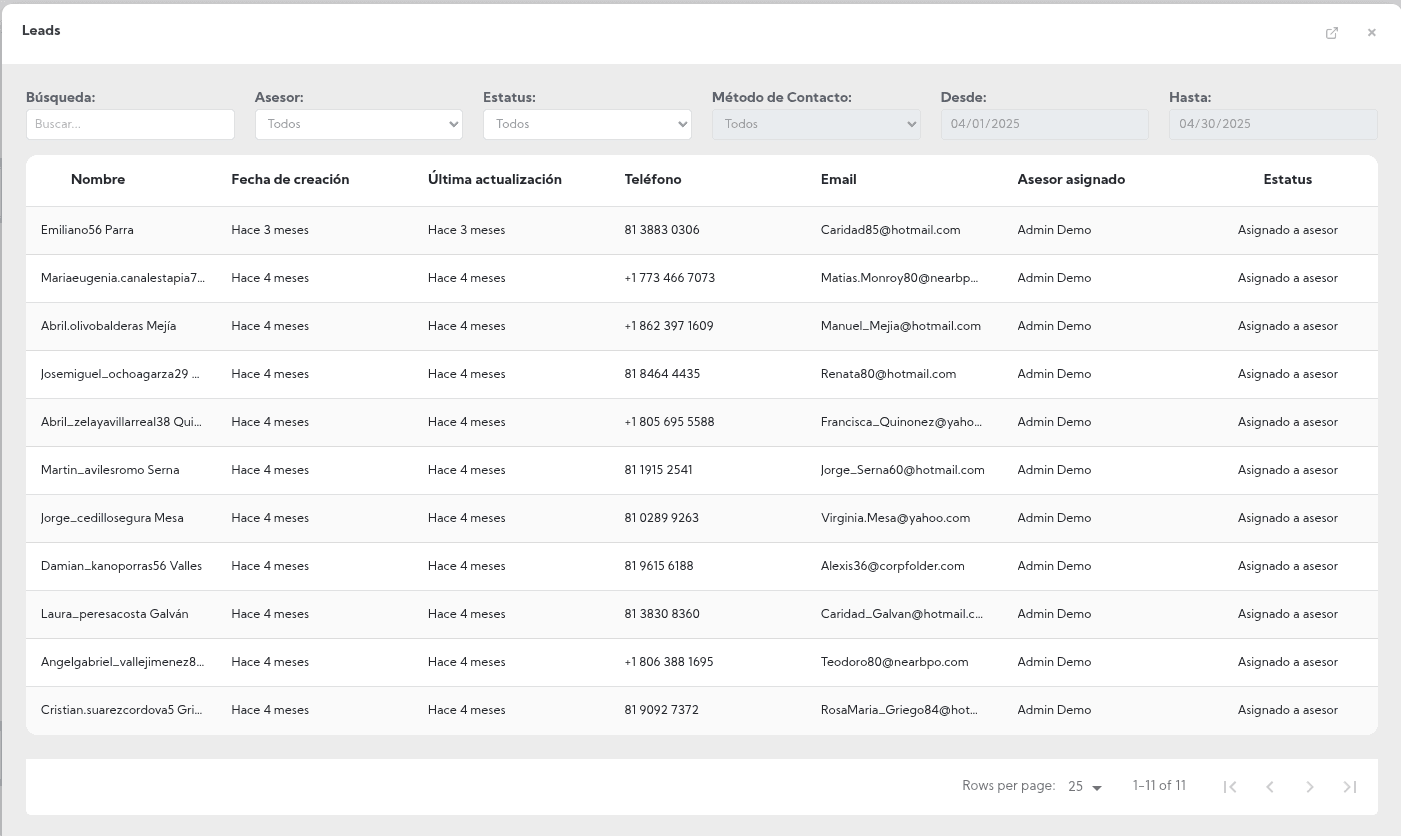Open leads dialog in new window icon
Image resolution: width=1401 pixels, height=836 pixels.
coord(1331,33)
